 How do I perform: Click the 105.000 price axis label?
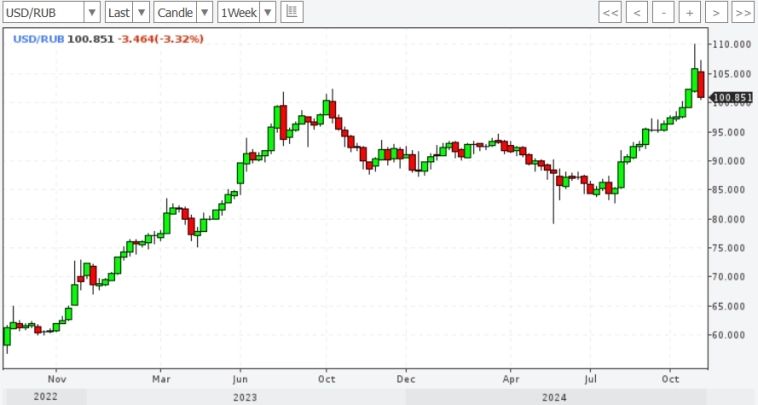coord(732,74)
